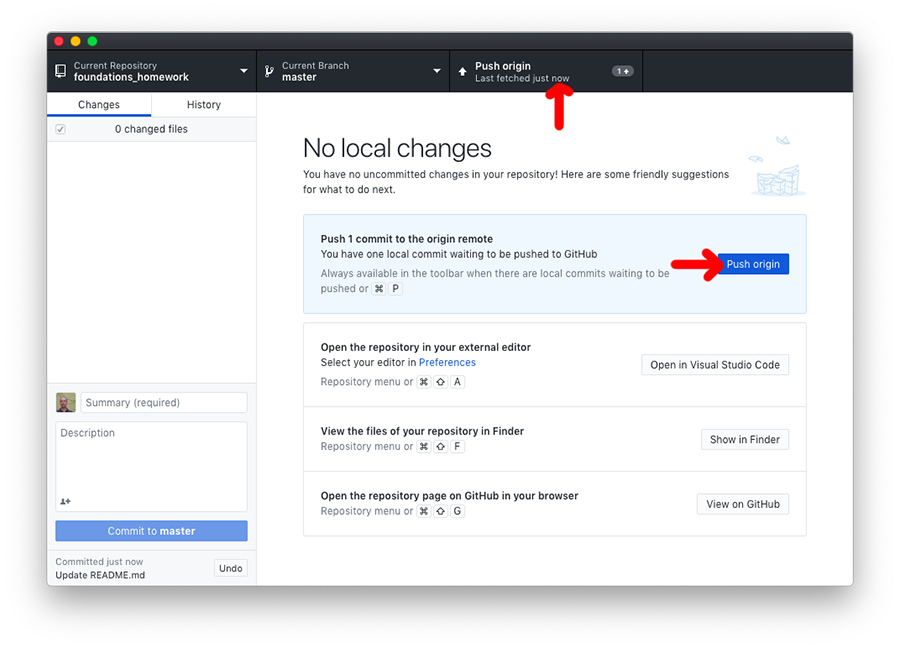This screenshot has height=648, width=900.
Task: Click Push origin in the toolbar
Action: (546, 71)
